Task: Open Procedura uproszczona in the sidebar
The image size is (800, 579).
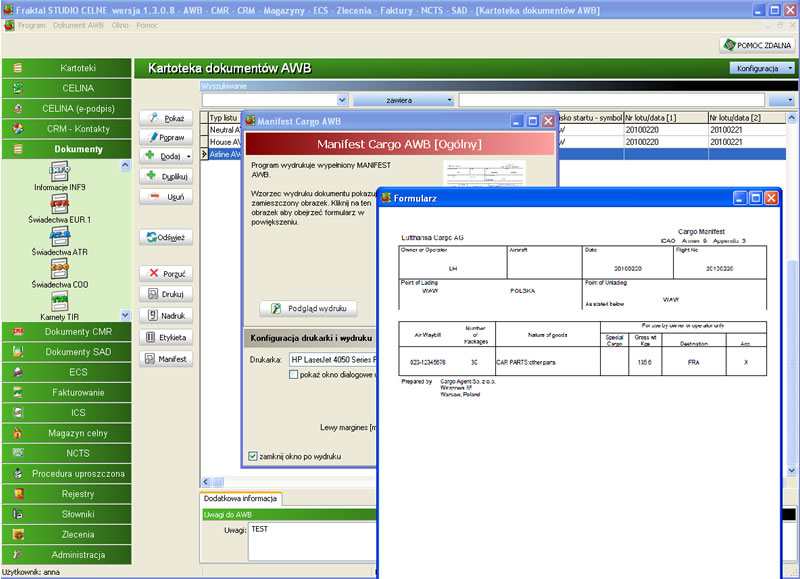Action: pos(67,473)
